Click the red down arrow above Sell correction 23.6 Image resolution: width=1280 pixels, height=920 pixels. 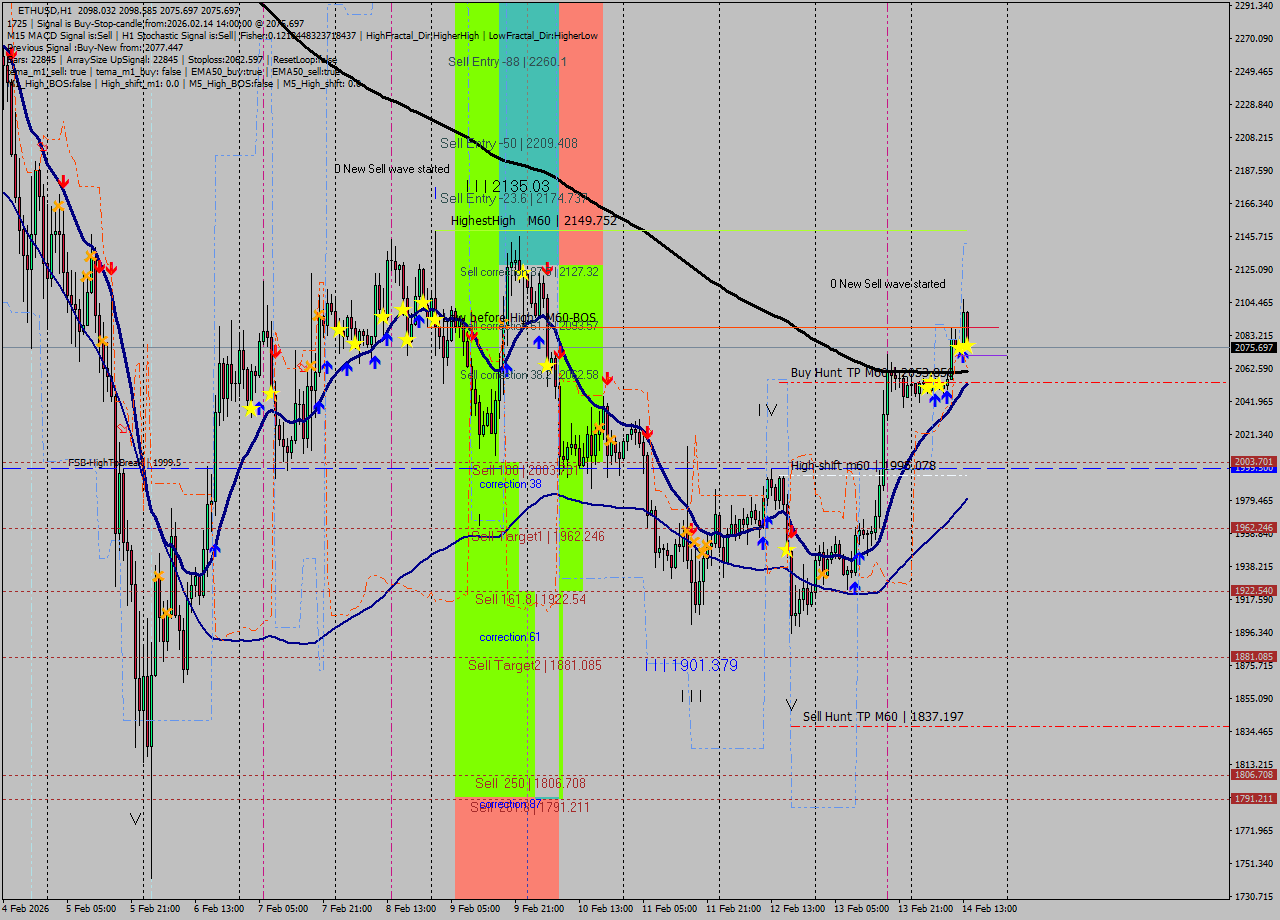pos(547,266)
